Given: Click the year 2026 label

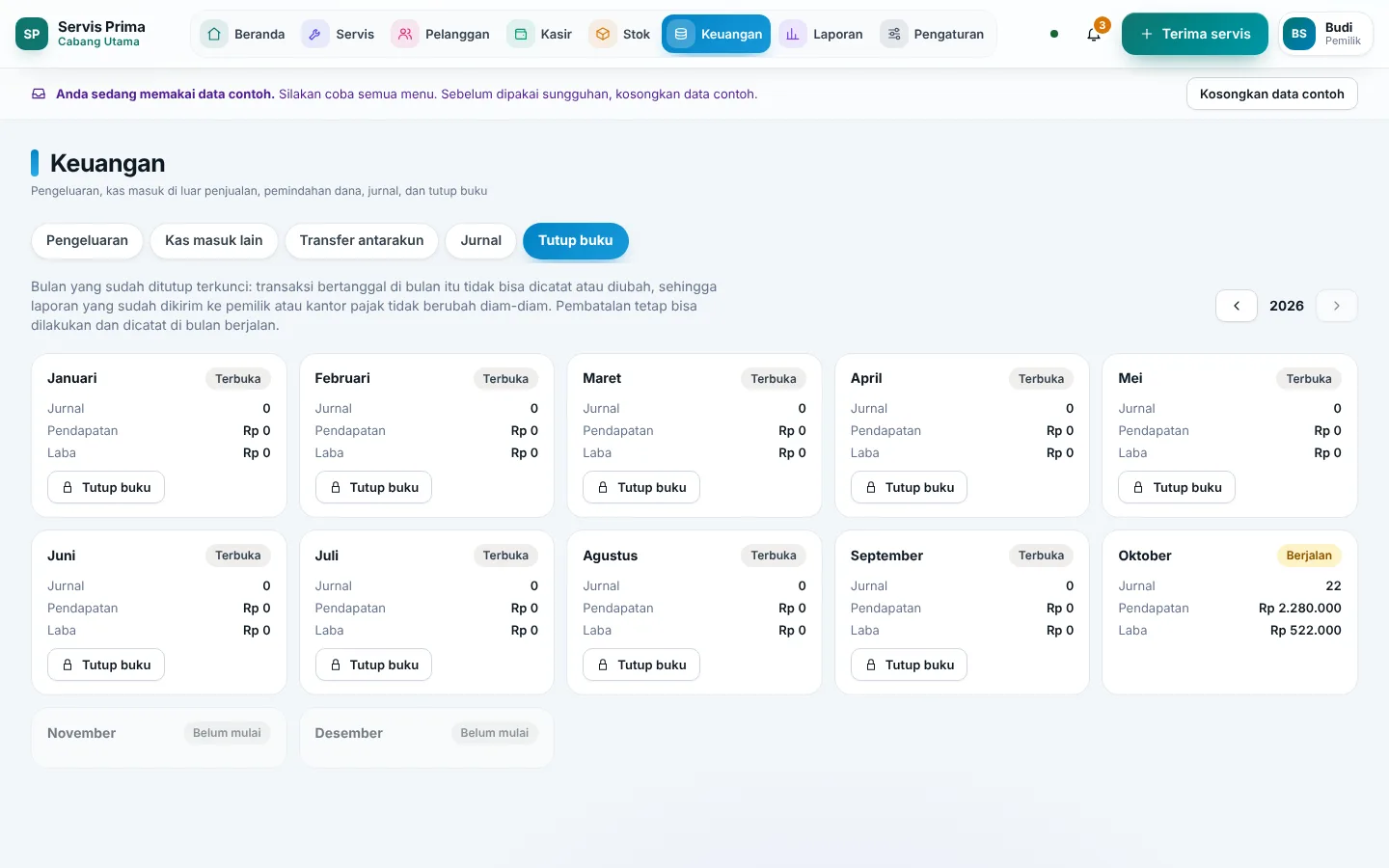Looking at the screenshot, I should (x=1287, y=306).
